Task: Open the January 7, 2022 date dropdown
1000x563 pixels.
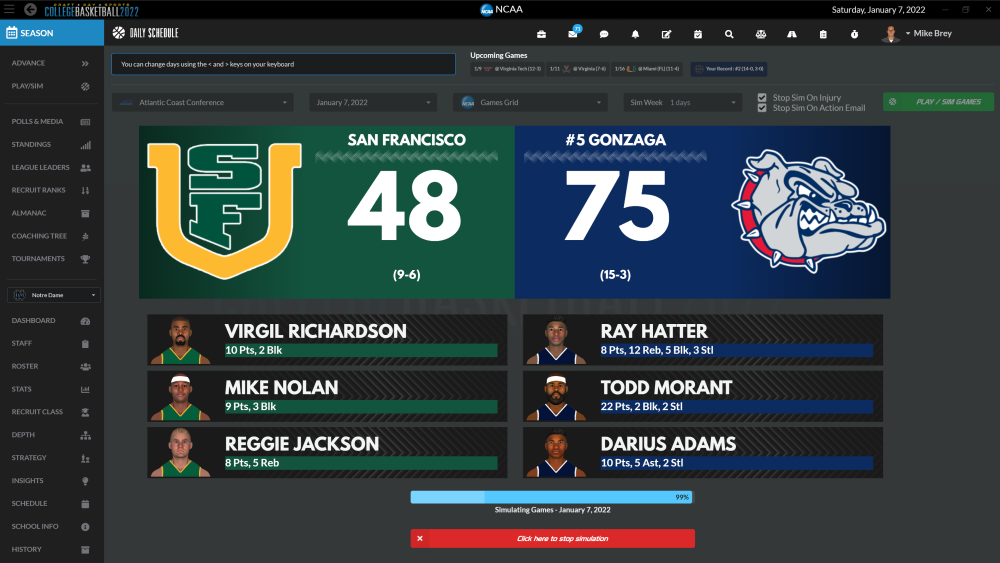Action: 373,102
